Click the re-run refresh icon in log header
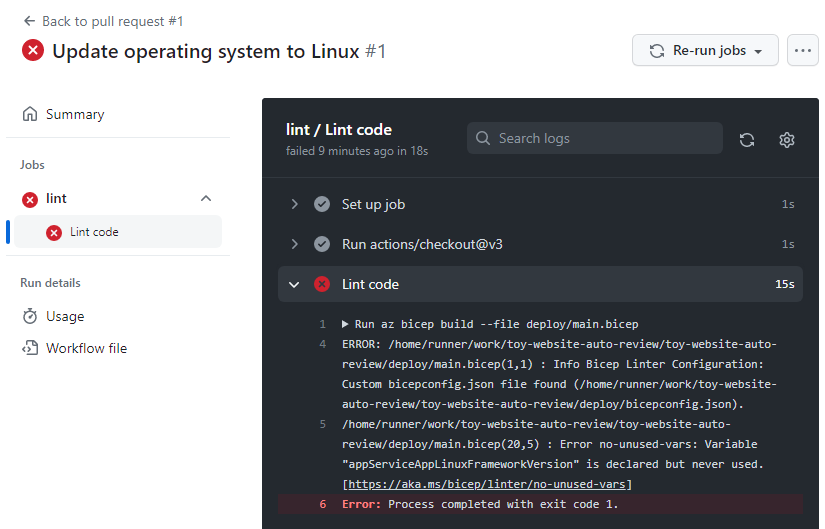825x529 pixels. tap(747, 140)
